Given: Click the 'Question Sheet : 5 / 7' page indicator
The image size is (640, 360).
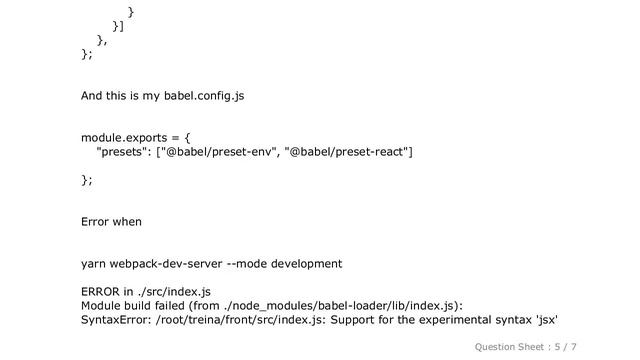Looking at the screenshot, I should point(525,347).
